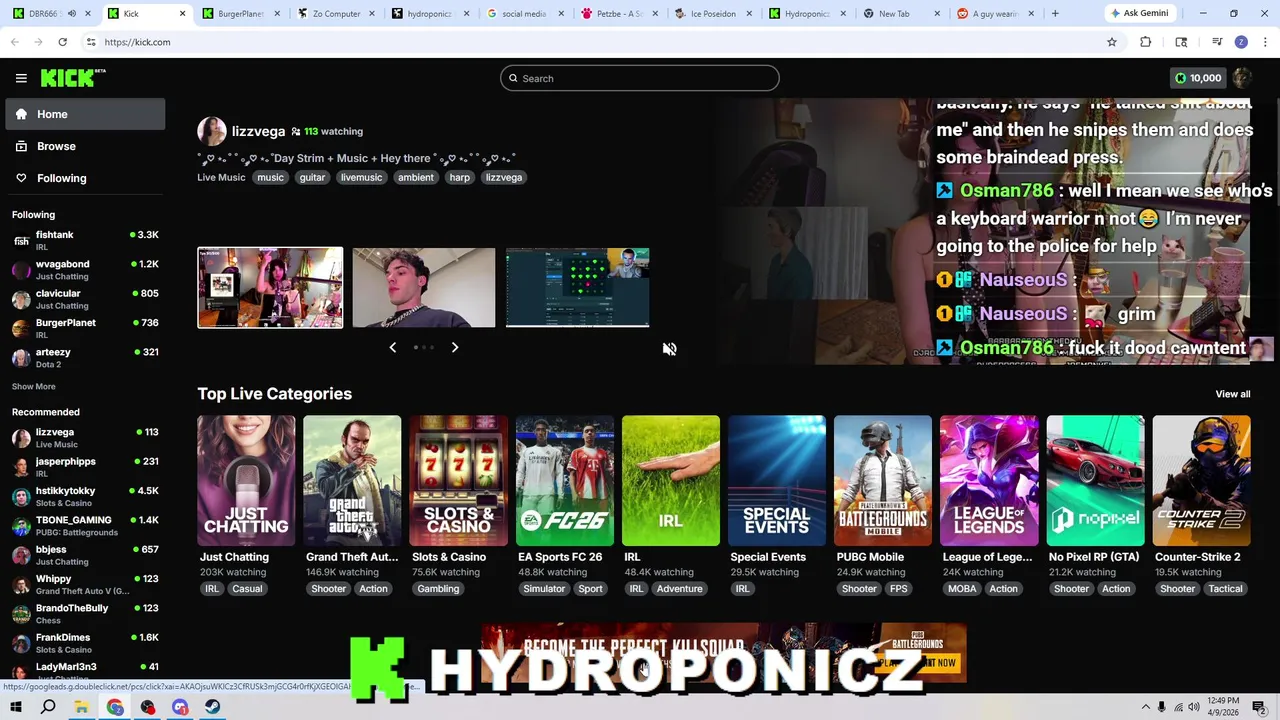Open Windows taskbar search
1280x720 pixels.
click(x=48, y=707)
